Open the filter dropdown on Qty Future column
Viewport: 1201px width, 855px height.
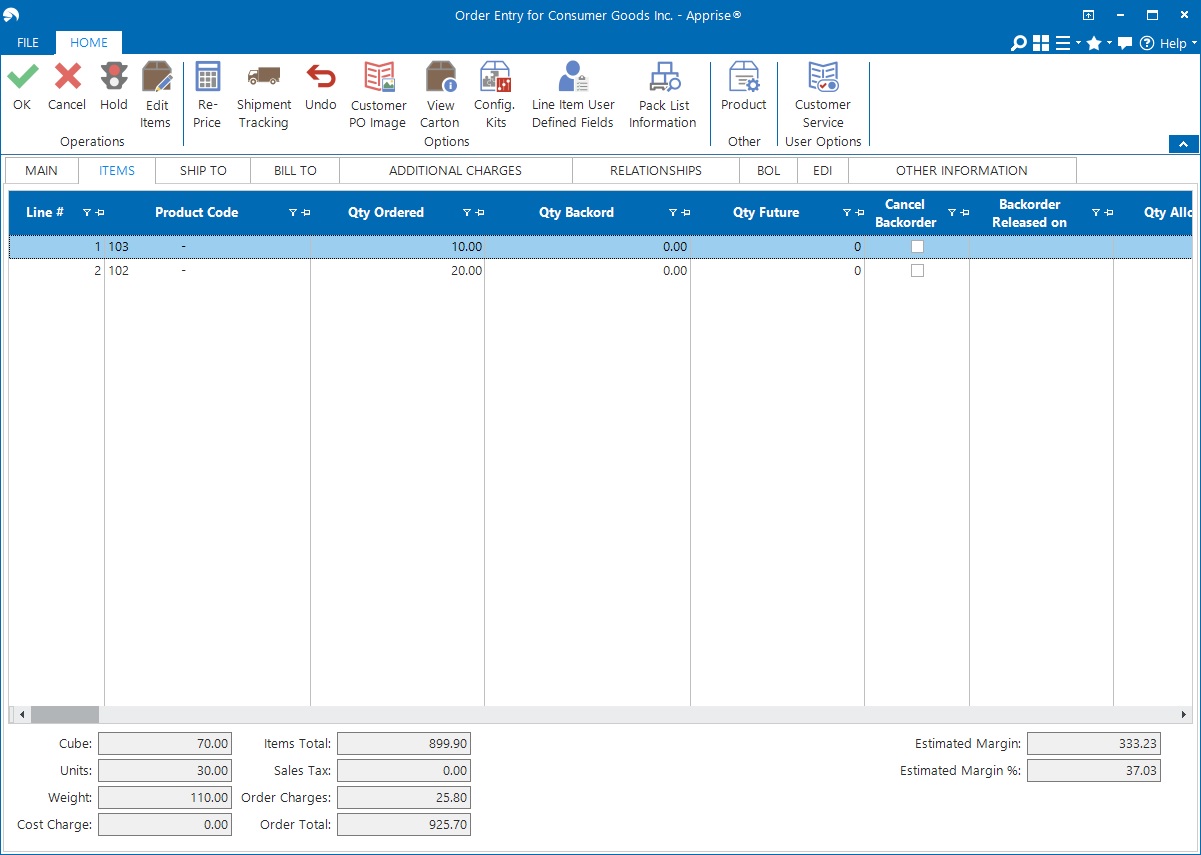point(847,213)
